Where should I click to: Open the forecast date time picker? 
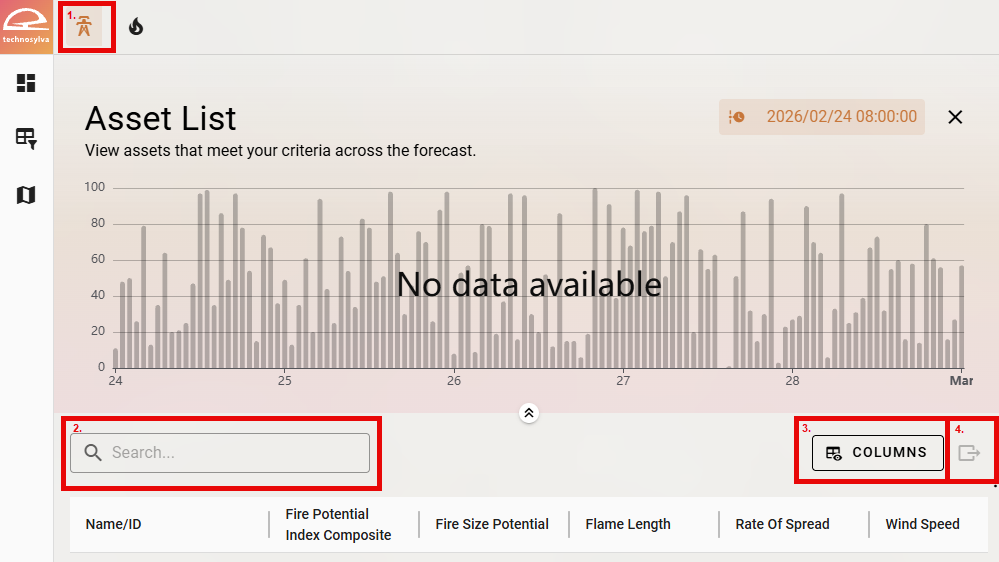click(x=822, y=117)
